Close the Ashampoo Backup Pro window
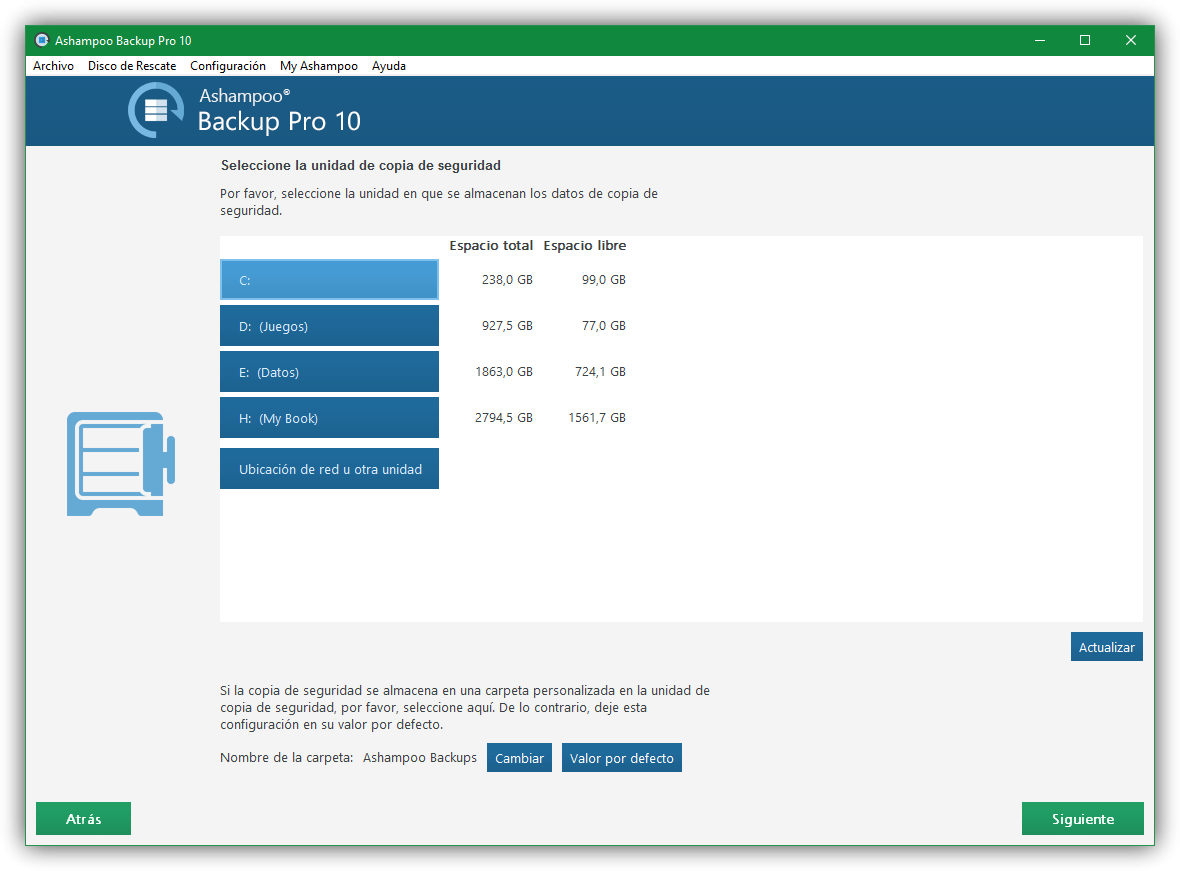Viewport: 1180px width, 871px height. (1130, 40)
